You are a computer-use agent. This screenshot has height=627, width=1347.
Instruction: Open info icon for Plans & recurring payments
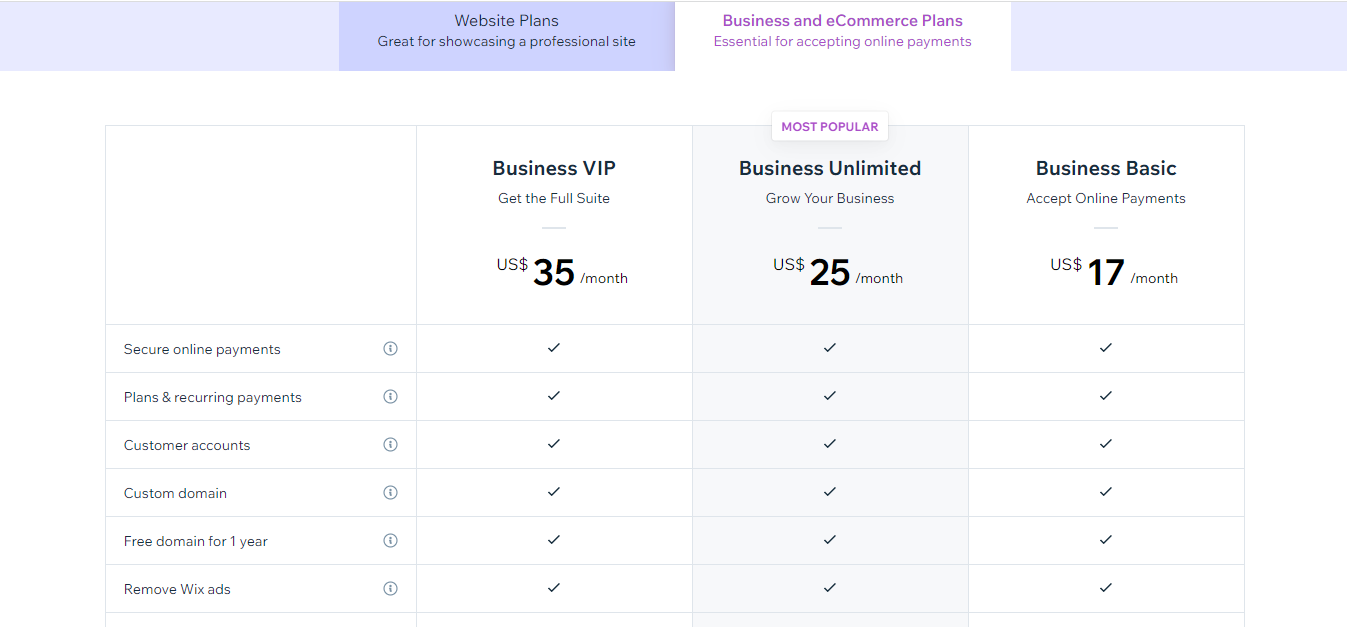point(390,397)
